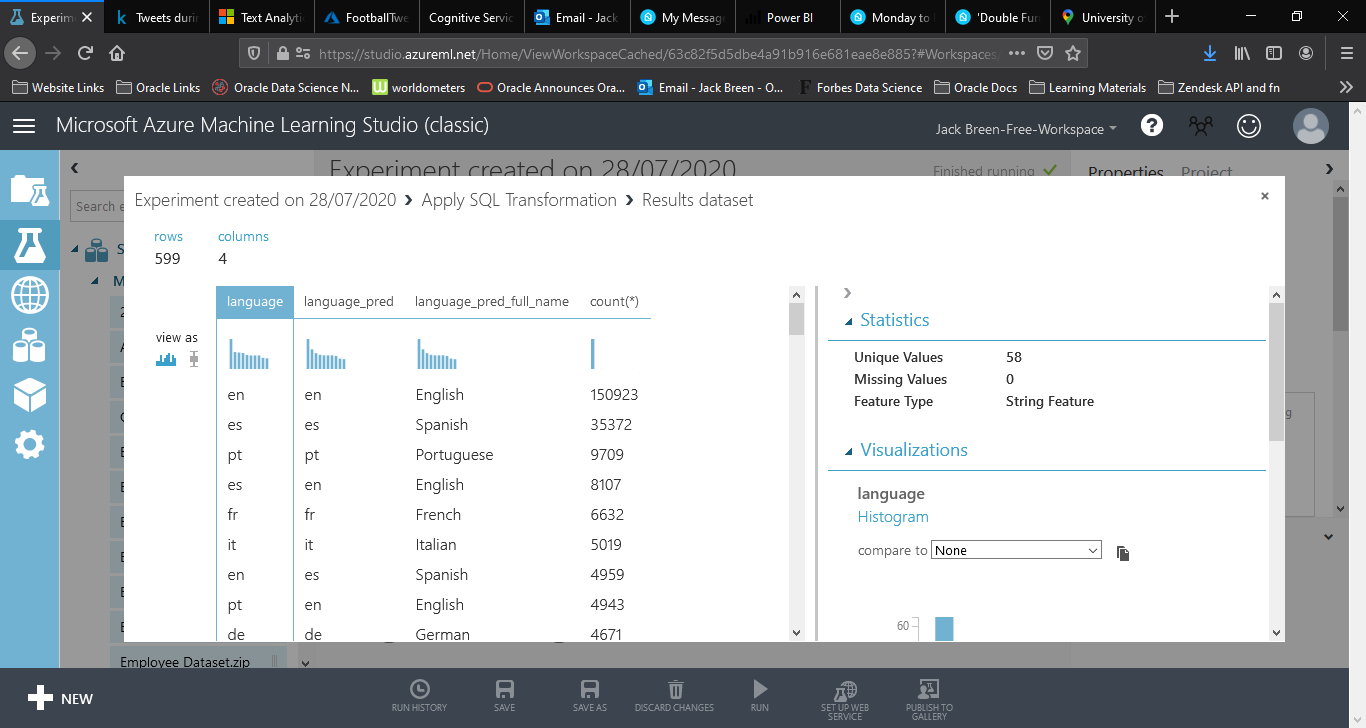Click the count(*) column histogram thumbnail
This screenshot has height=728, width=1366.
click(x=593, y=354)
